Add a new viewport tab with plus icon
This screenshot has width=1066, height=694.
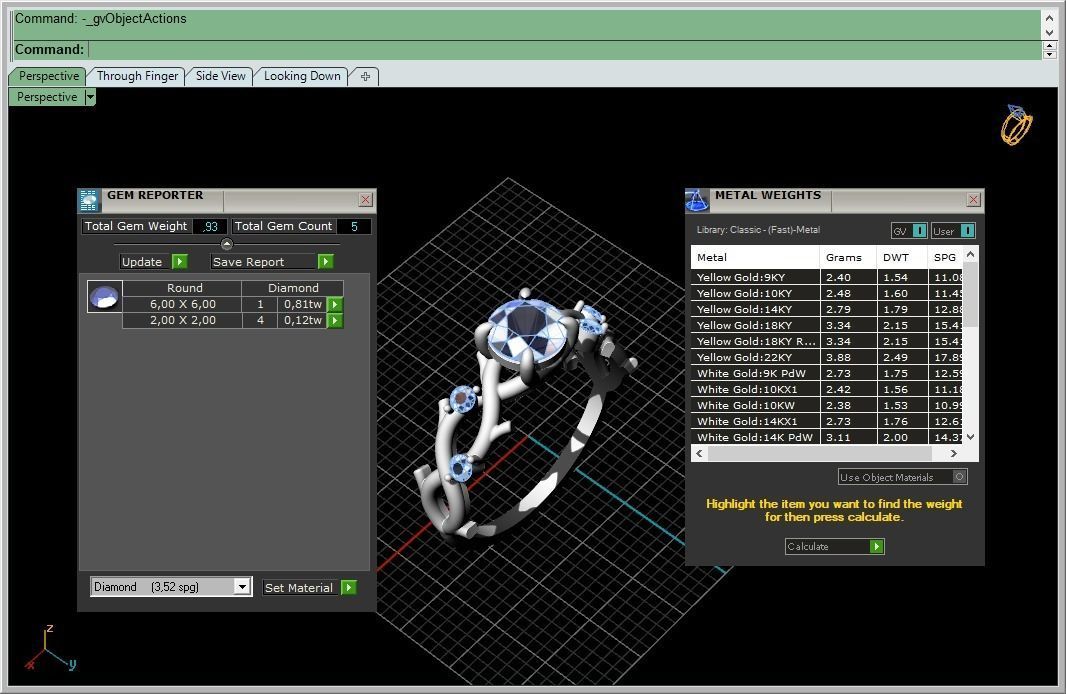click(365, 76)
